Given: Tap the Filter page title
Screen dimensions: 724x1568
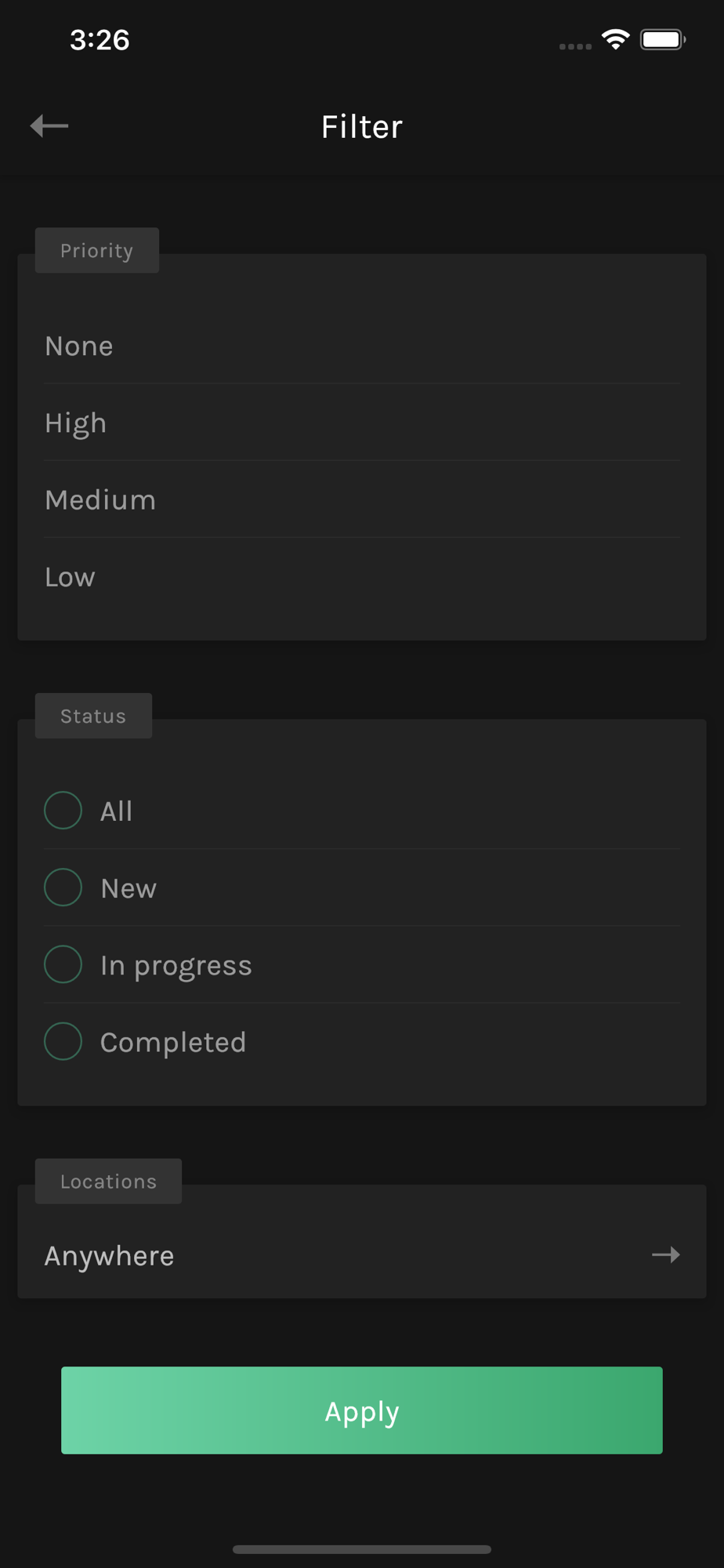Looking at the screenshot, I should [x=362, y=127].
